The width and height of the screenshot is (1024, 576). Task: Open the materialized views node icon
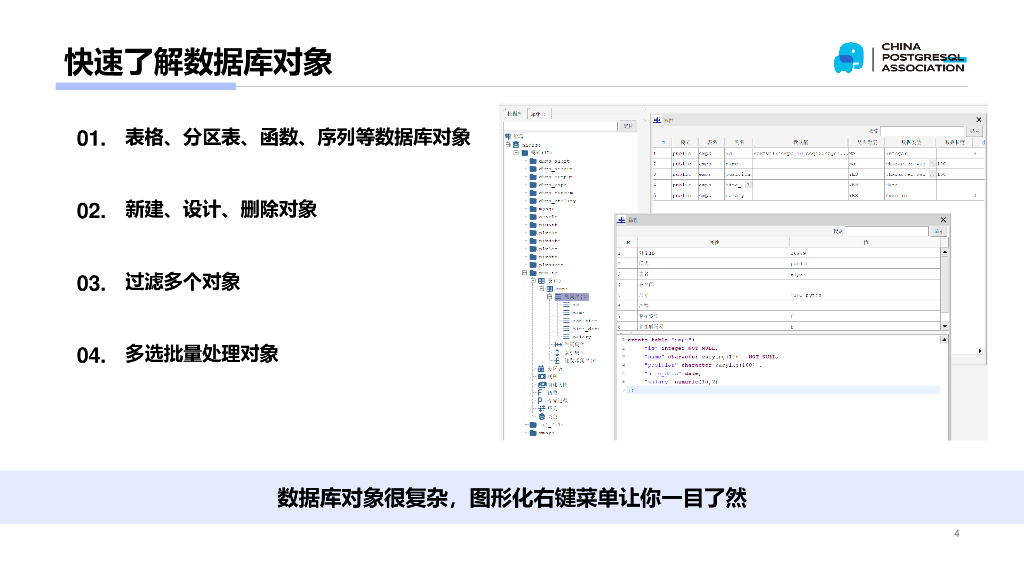[542, 385]
